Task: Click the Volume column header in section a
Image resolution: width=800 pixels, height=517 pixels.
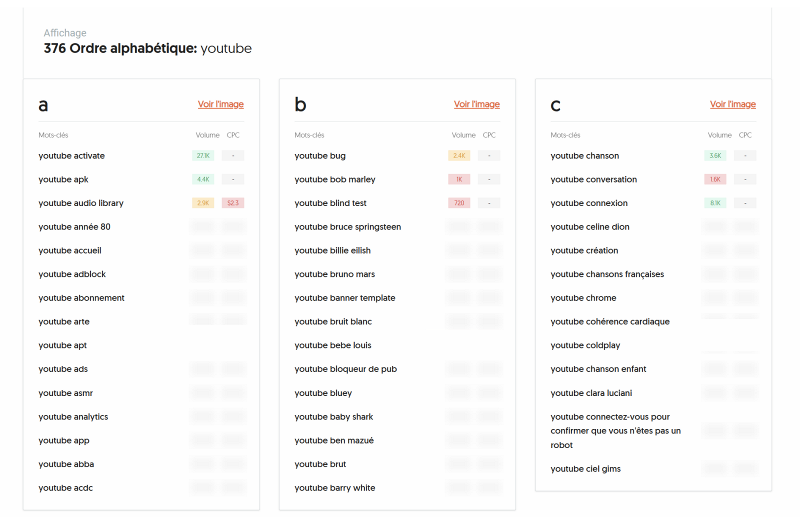Action: click(208, 135)
